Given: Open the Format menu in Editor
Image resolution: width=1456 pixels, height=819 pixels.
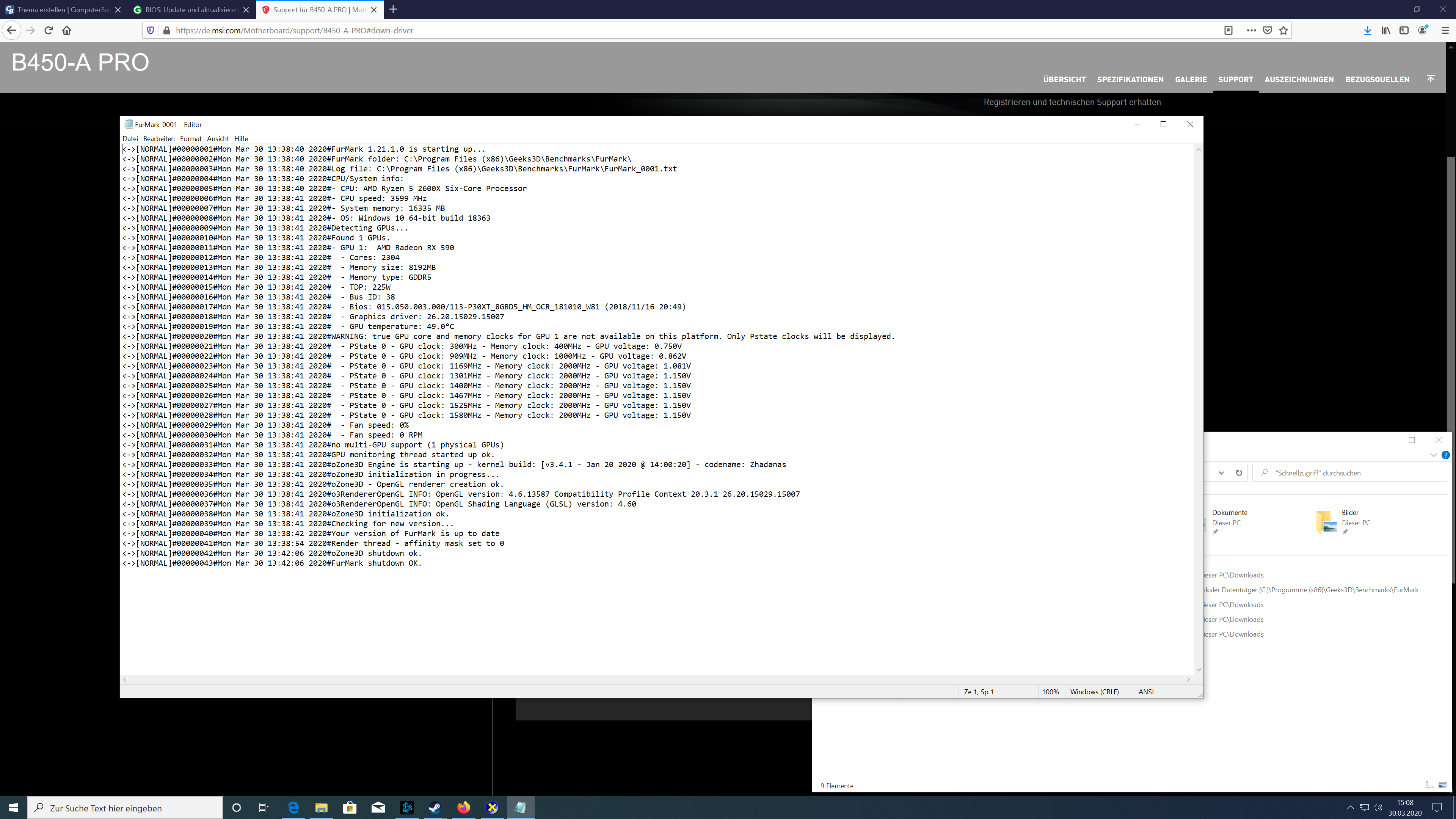Looking at the screenshot, I should pyautogui.click(x=190, y=138).
